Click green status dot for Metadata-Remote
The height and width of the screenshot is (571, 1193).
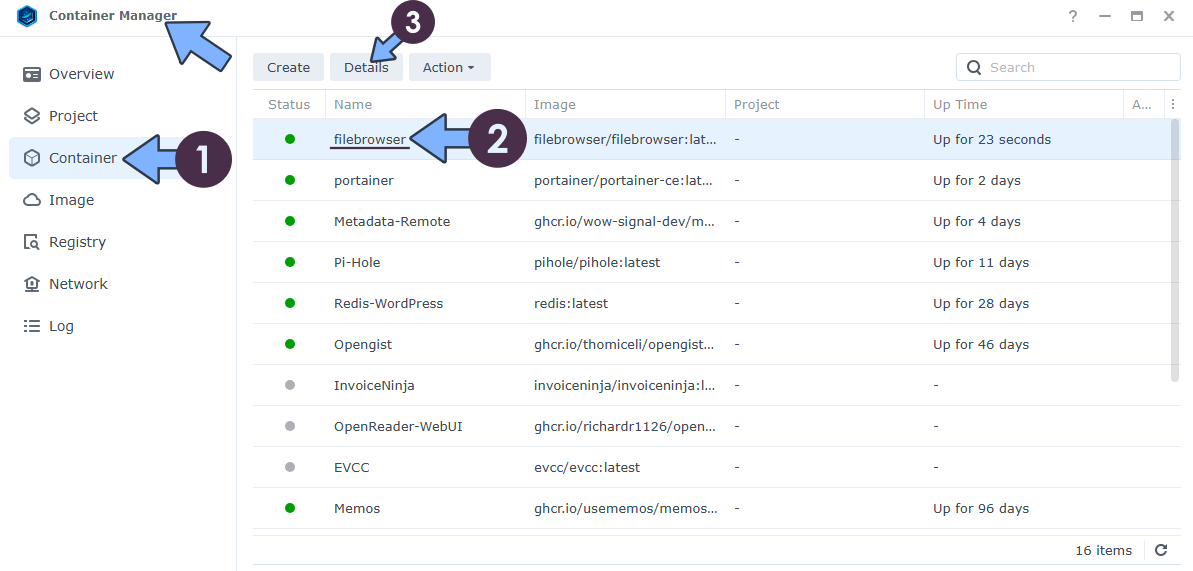pyautogui.click(x=290, y=222)
